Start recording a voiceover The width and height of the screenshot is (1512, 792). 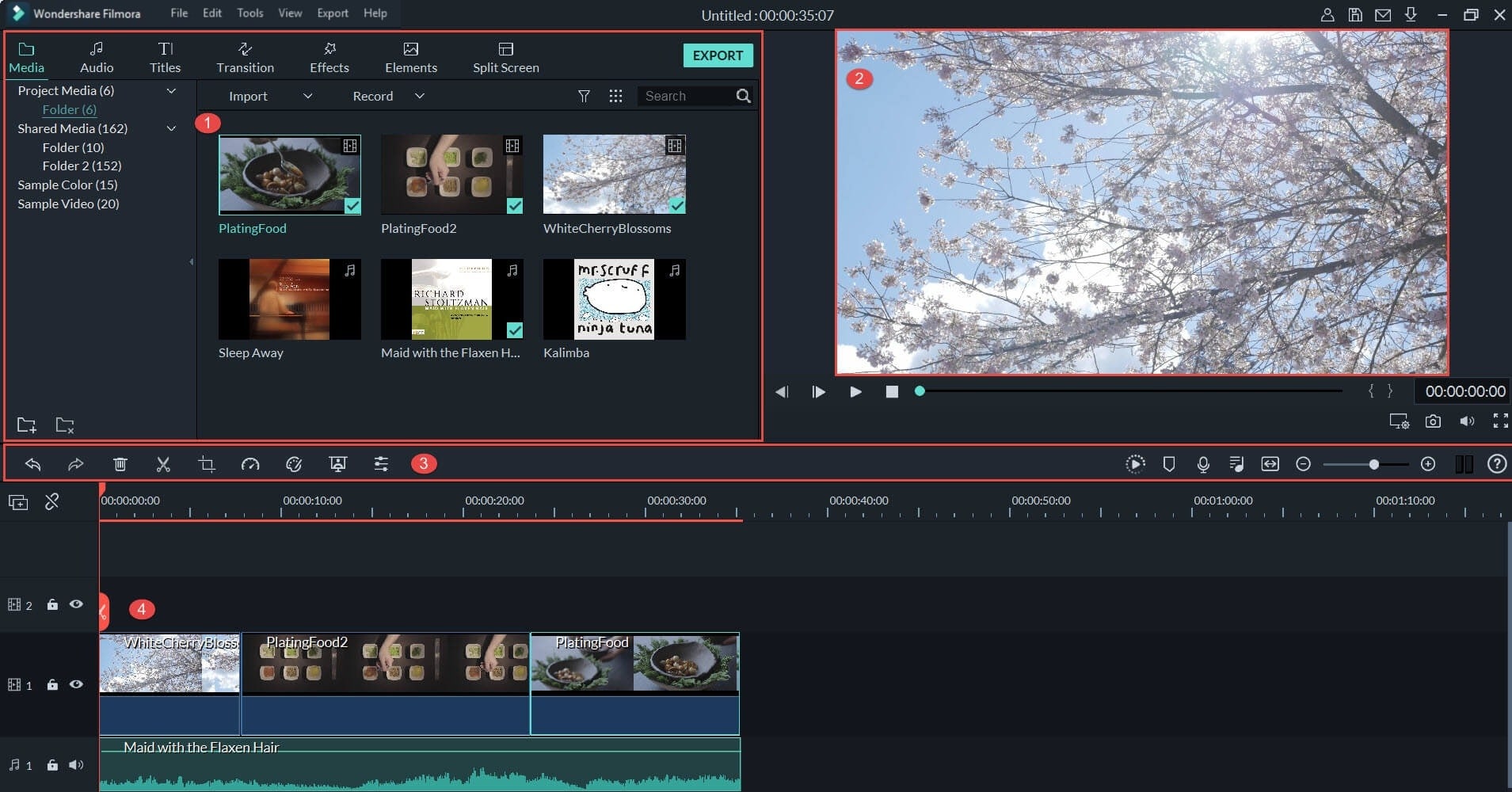click(x=1203, y=463)
